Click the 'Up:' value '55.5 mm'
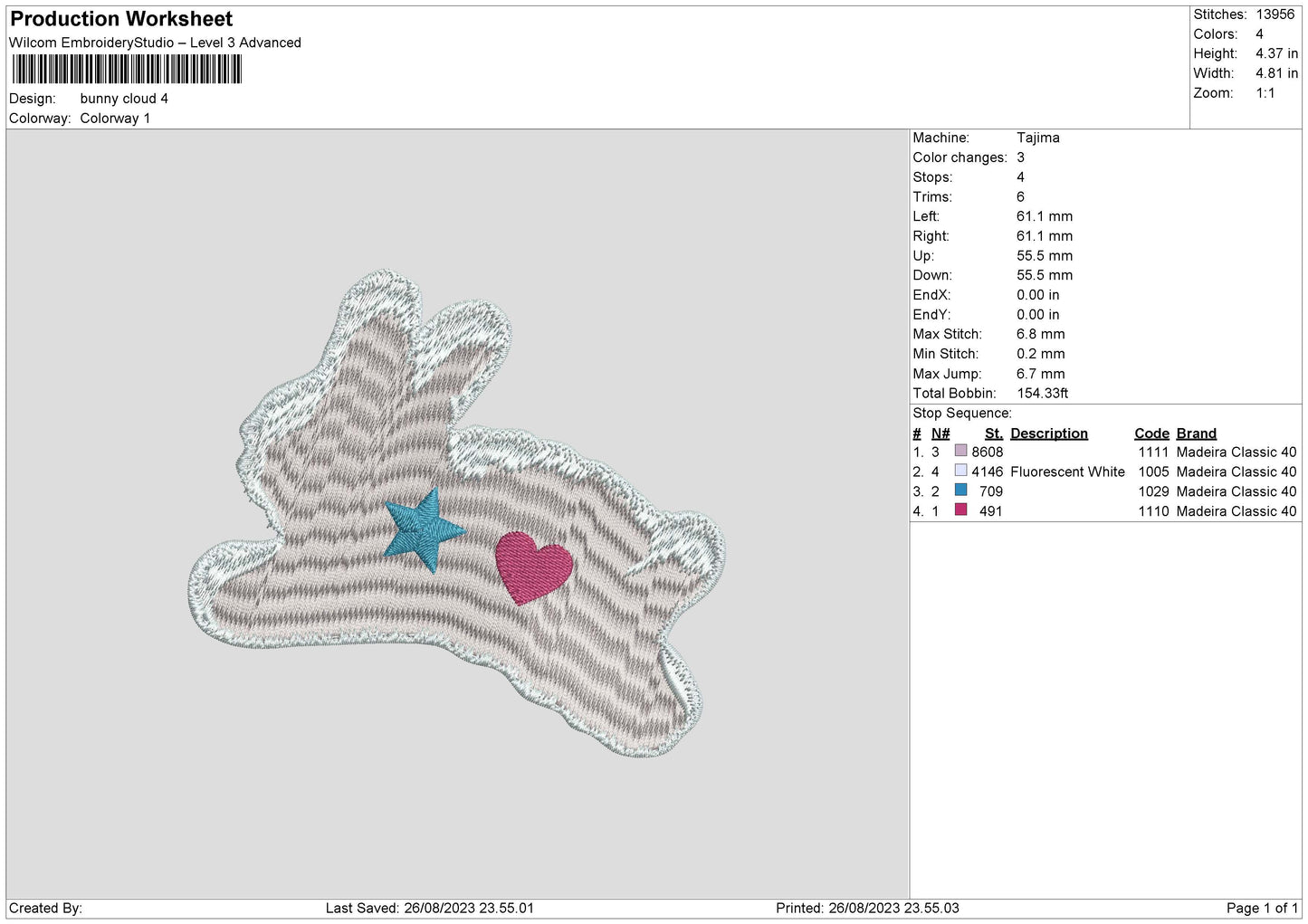Screen dimensions: 1308x924 click(x=1044, y=256)
